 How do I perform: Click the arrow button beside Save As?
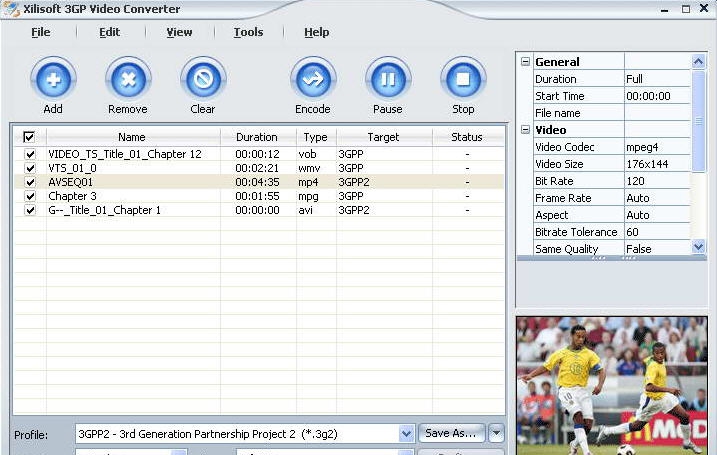[497, 433]
